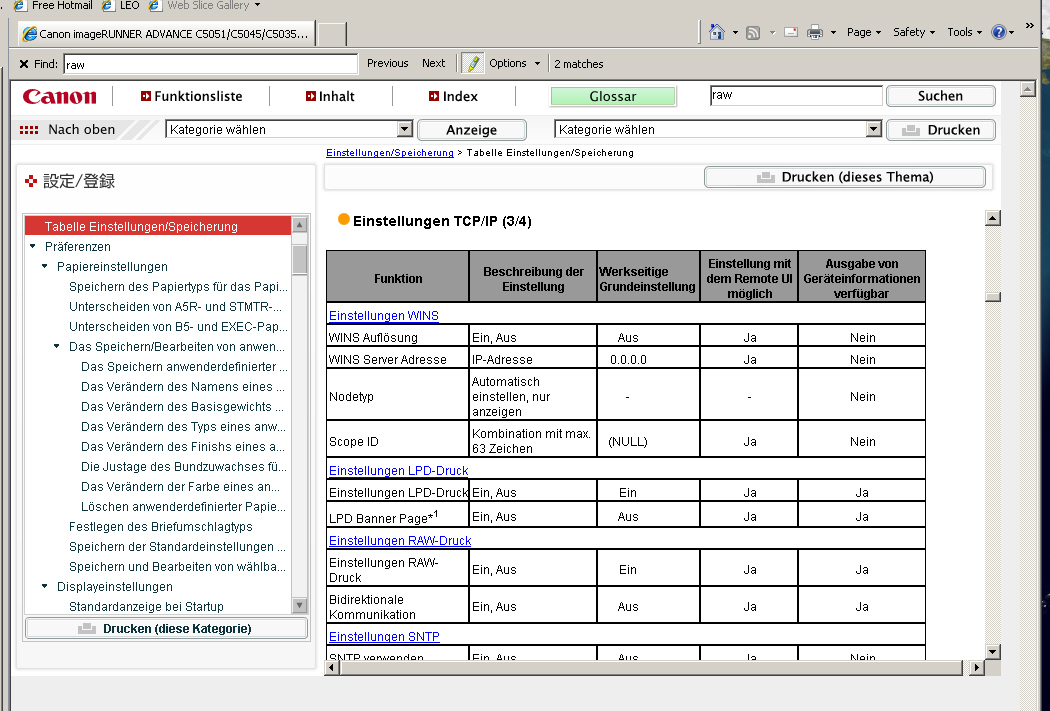This screenshot has height=711, width=1050.
Task: Open the Funktionsliste tab
Action: point(192,96)
